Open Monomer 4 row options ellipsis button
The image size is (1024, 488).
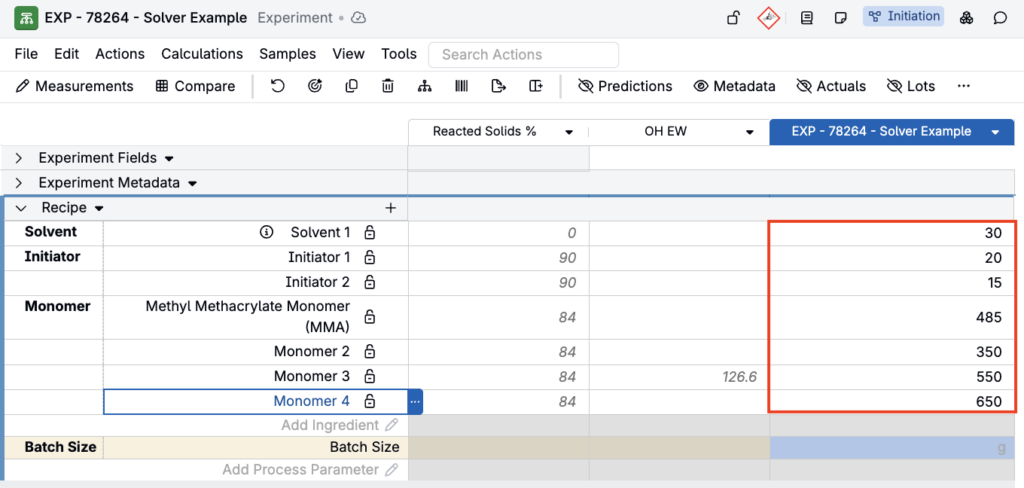click(415, 402)
